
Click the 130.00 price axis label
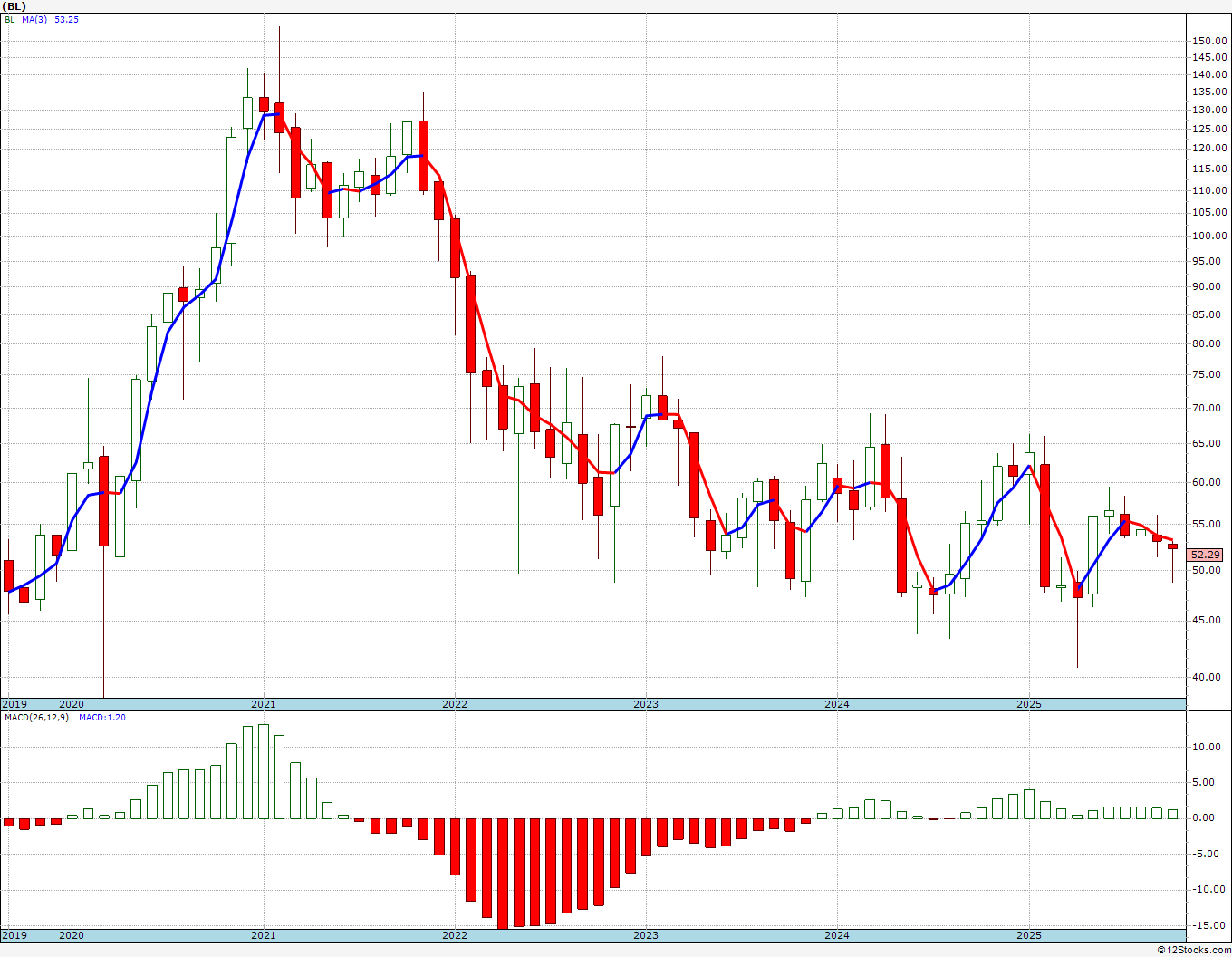click(x=1210, y=111)
